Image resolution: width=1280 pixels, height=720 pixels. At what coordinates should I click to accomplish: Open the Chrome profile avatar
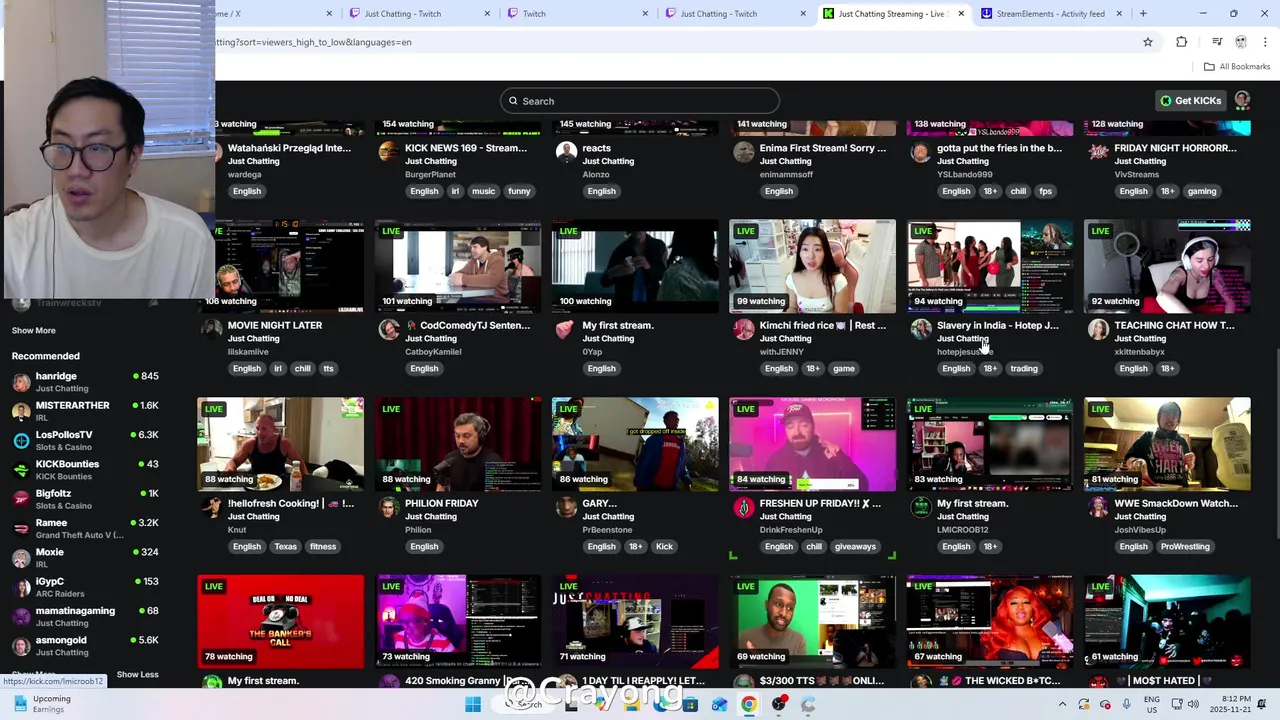click(1241, 42)
